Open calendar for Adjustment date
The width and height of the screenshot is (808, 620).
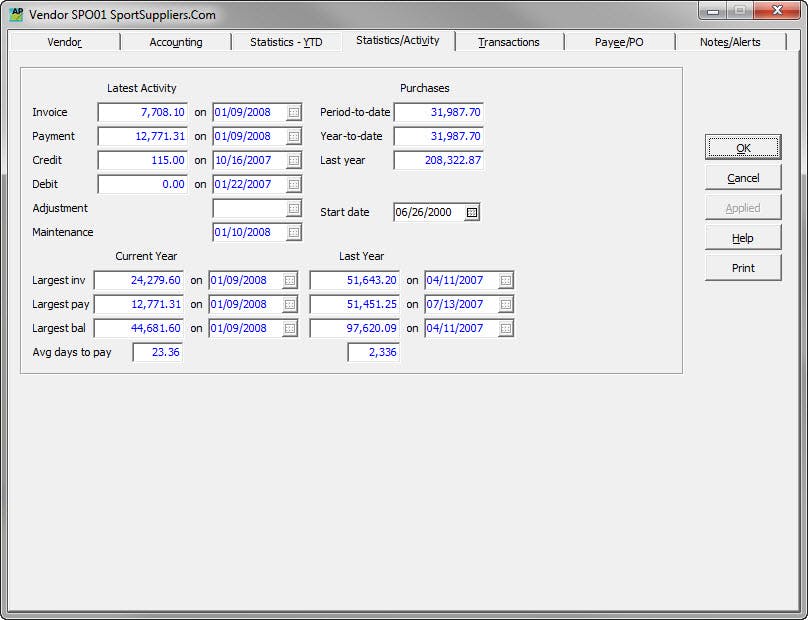[x=294, y=208]
